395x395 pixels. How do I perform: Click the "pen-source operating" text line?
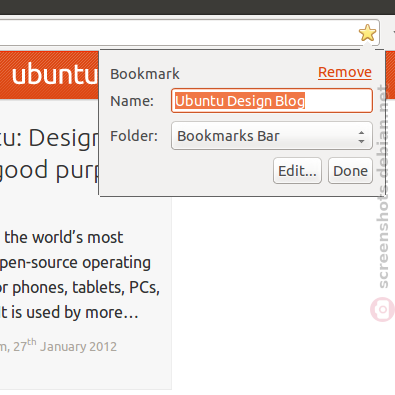75,263
